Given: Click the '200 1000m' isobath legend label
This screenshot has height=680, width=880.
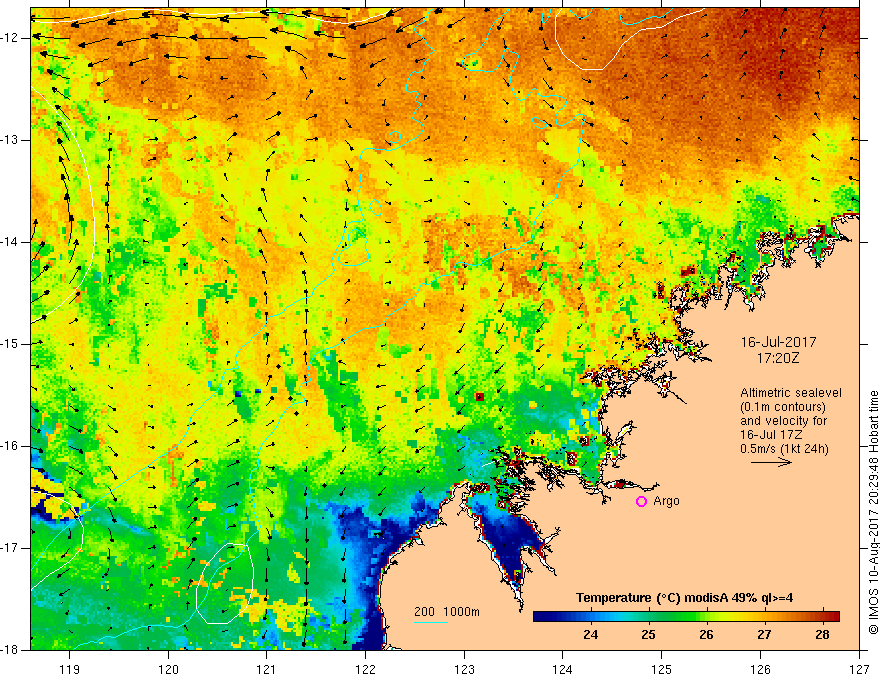Looking at the screenshot, I should click(x=447, y=612).
